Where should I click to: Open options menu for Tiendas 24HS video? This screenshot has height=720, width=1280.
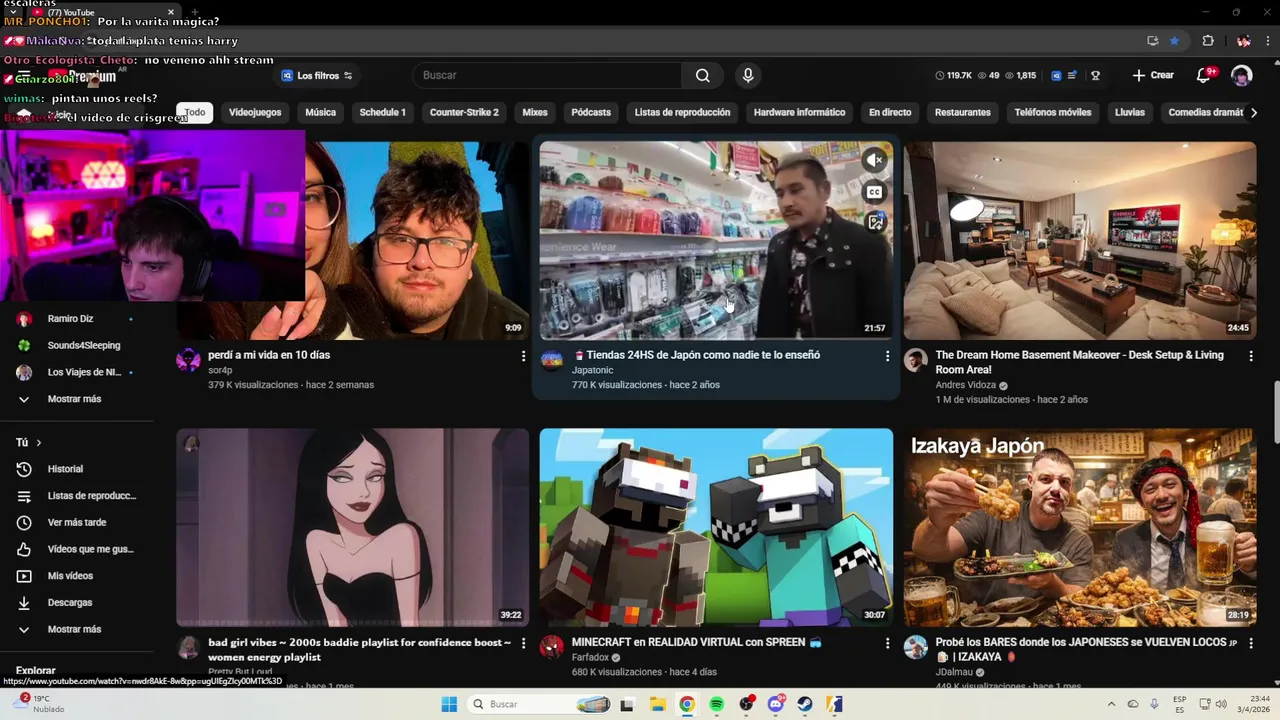point(887,356)
